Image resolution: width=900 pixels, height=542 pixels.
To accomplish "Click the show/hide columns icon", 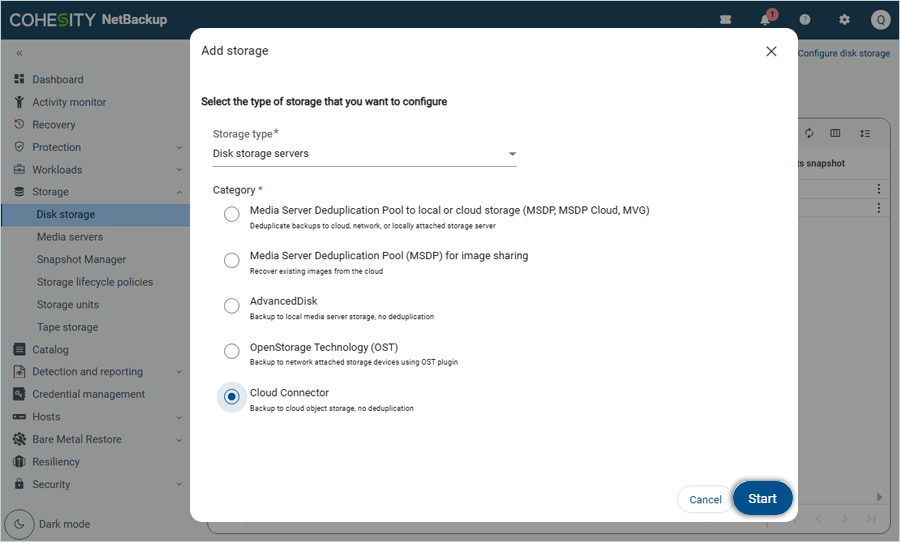I will (x=836, y=133).
